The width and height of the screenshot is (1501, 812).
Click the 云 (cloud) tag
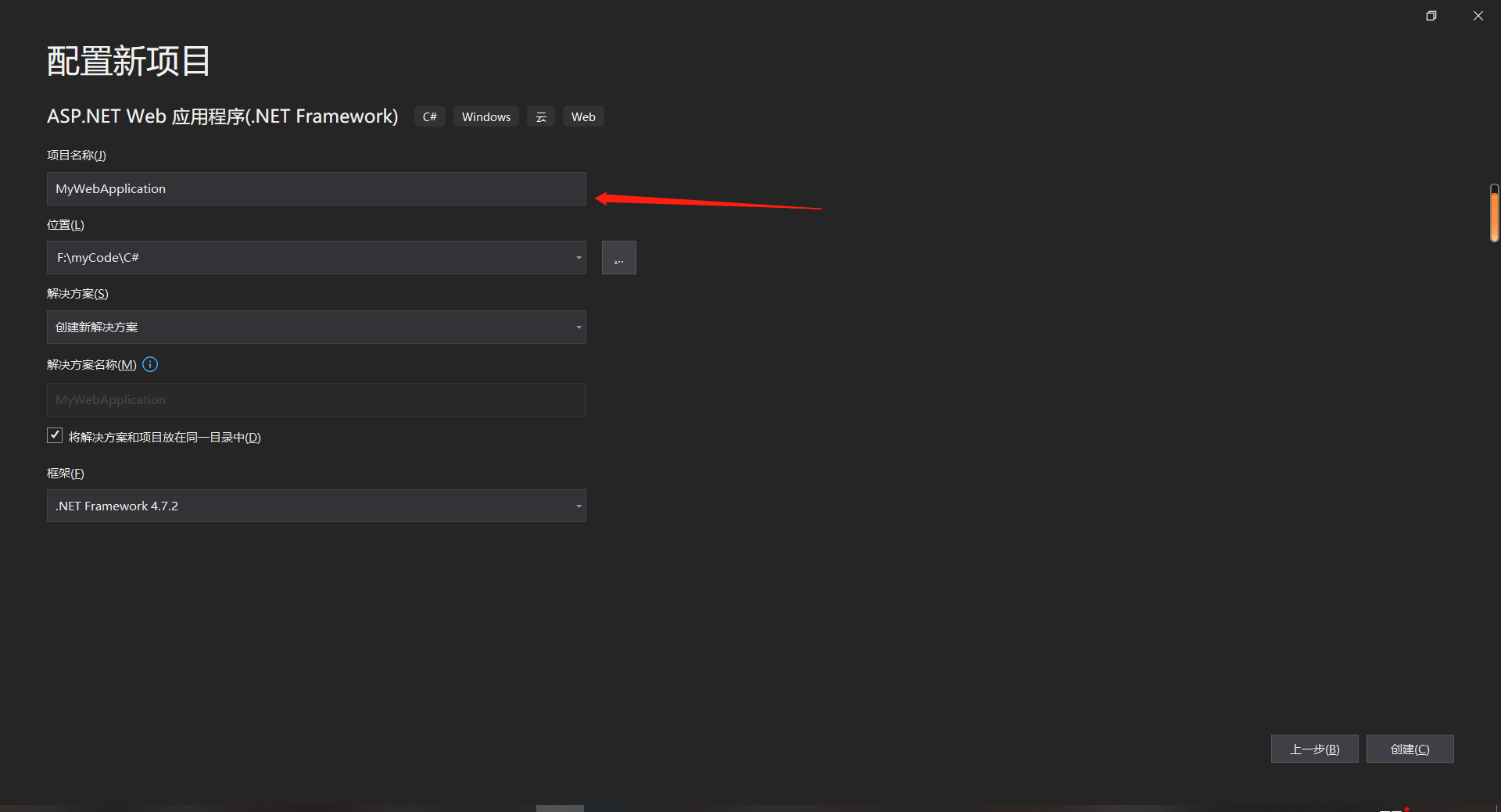point(540,116)
